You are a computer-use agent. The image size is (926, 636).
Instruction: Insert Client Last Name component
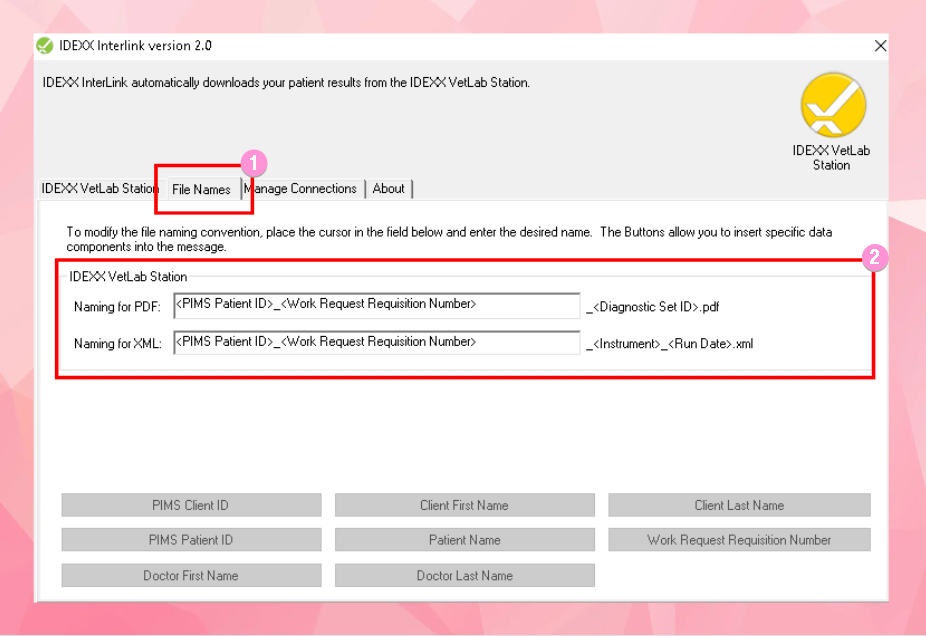(739, 505)
